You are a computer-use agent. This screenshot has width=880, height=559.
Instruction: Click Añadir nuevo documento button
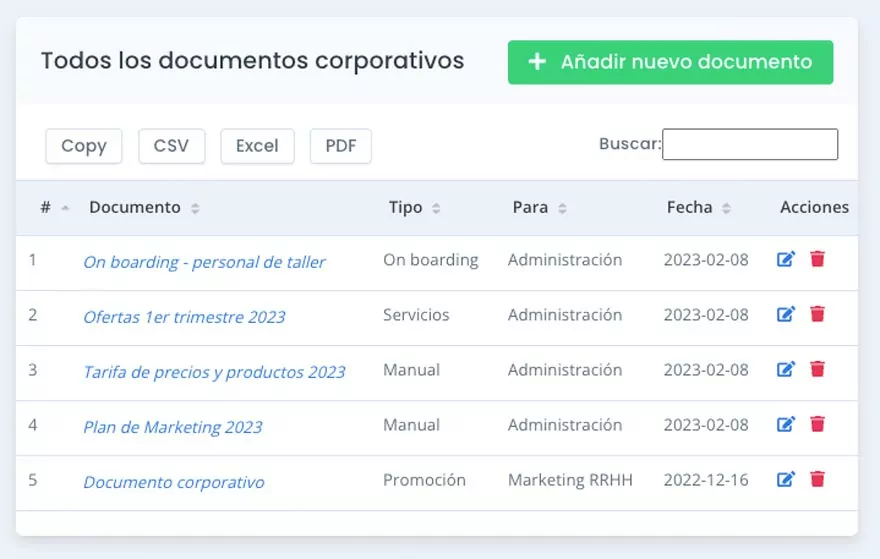(670, 62)
